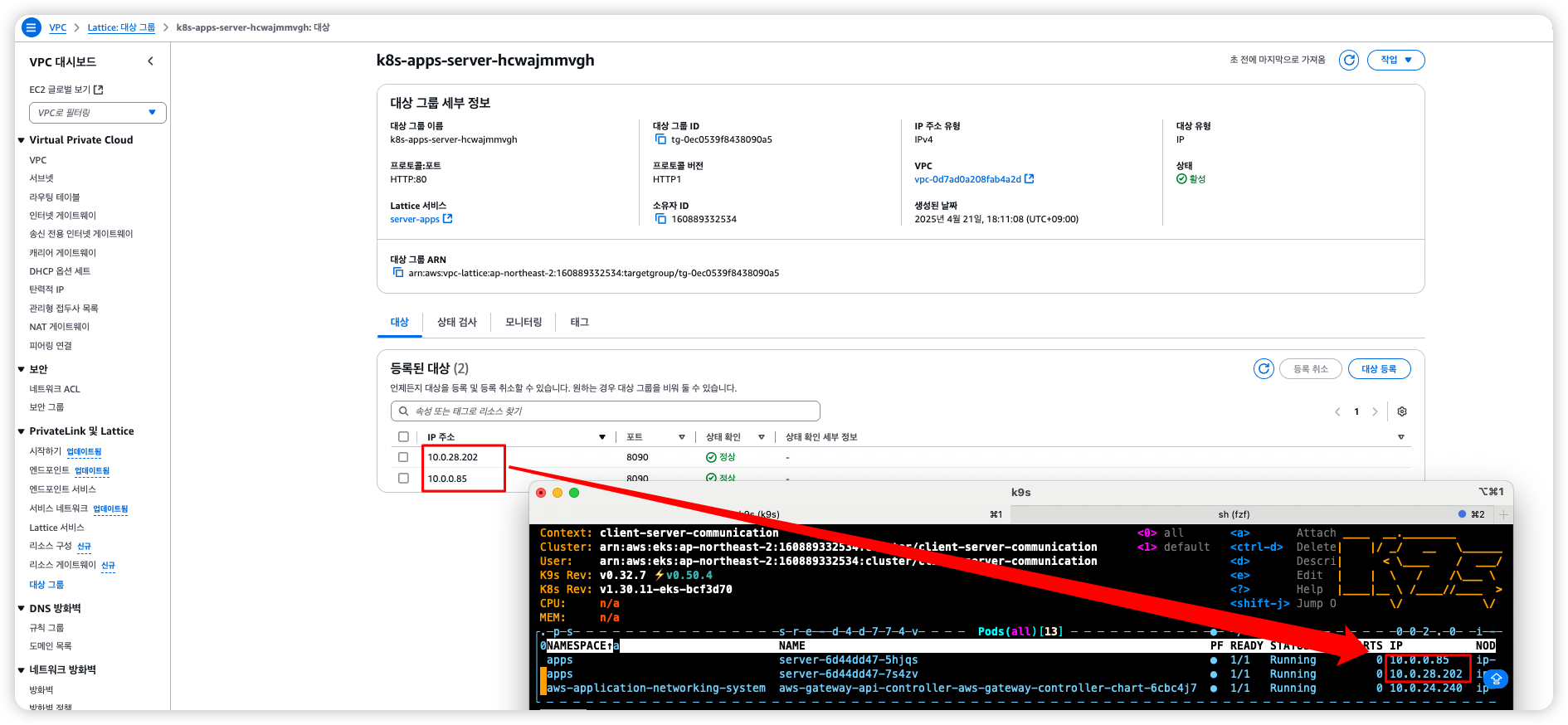The height and width of the screenshot is (725, 1568).
Task: Check the 10.0.0.85 target row
Action: click(x=403, y=479)
